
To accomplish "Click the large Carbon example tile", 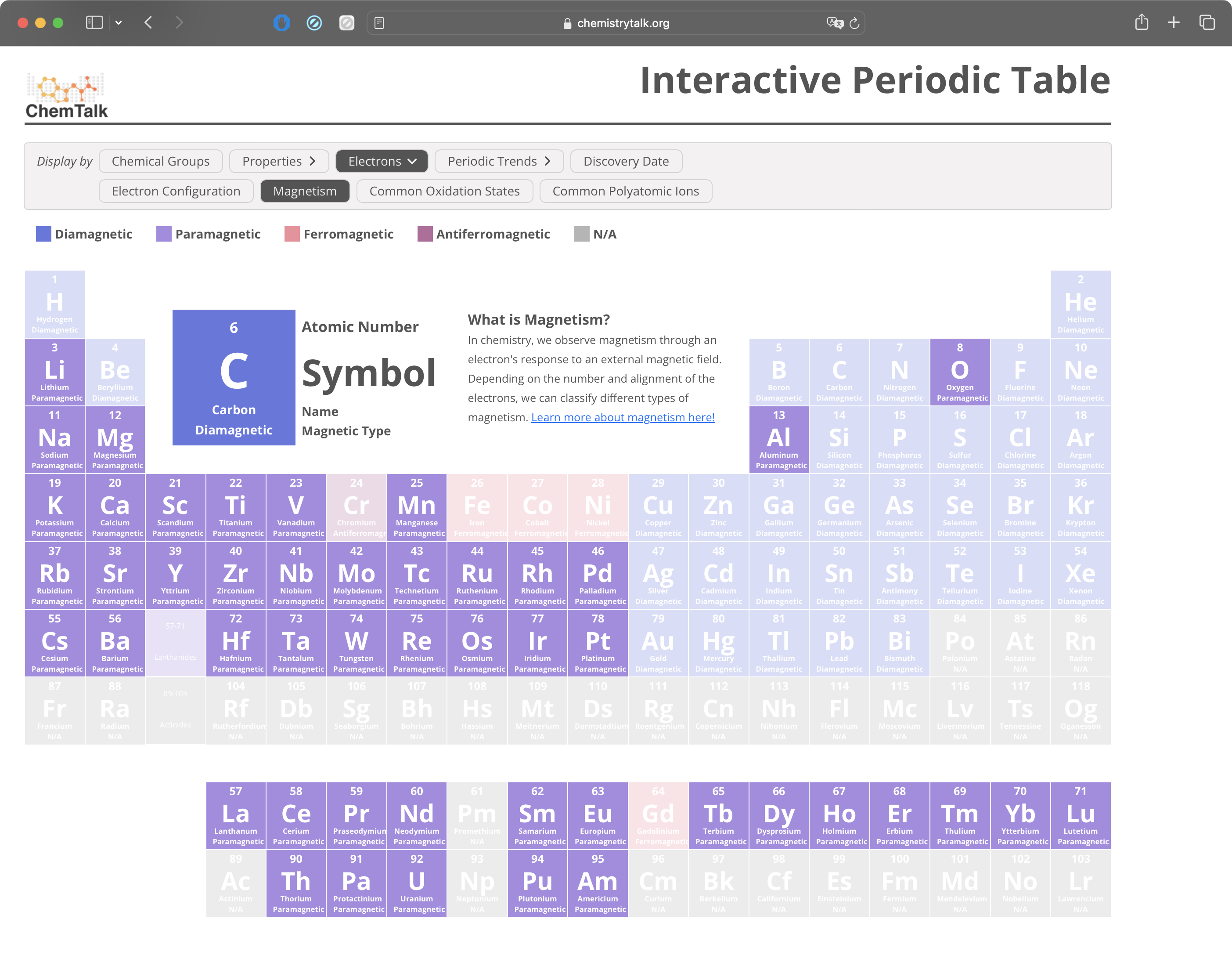I will [x=234, y=377].
